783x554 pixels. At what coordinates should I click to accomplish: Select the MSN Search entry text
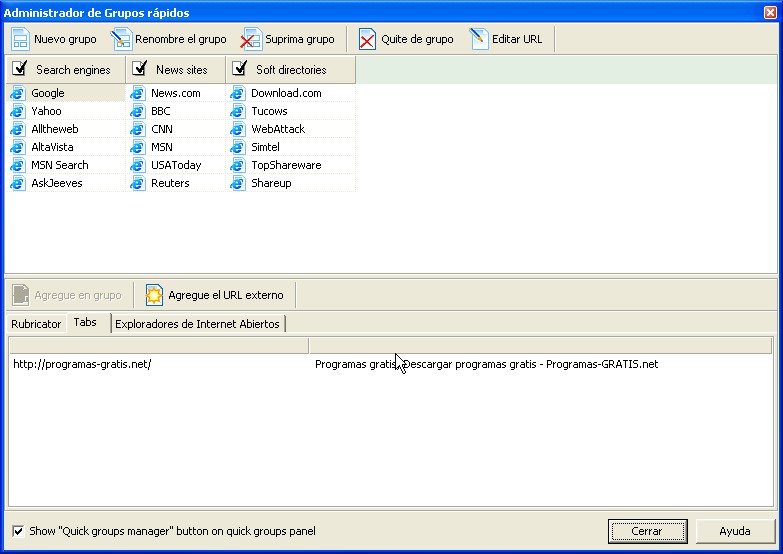59,165
